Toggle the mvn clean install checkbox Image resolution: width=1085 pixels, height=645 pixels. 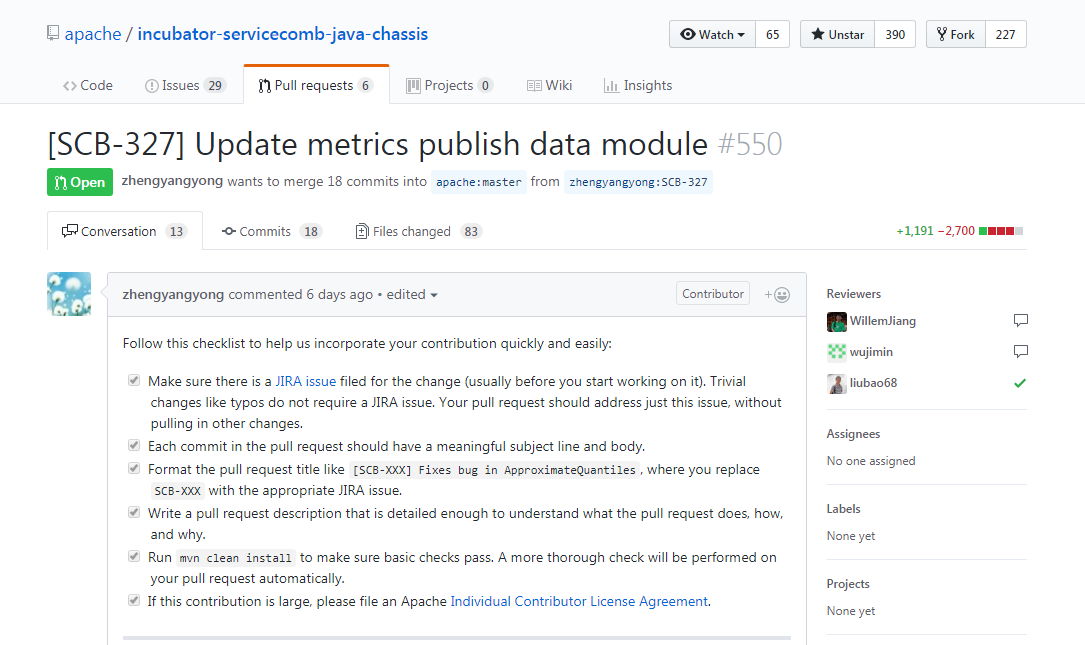134,557
